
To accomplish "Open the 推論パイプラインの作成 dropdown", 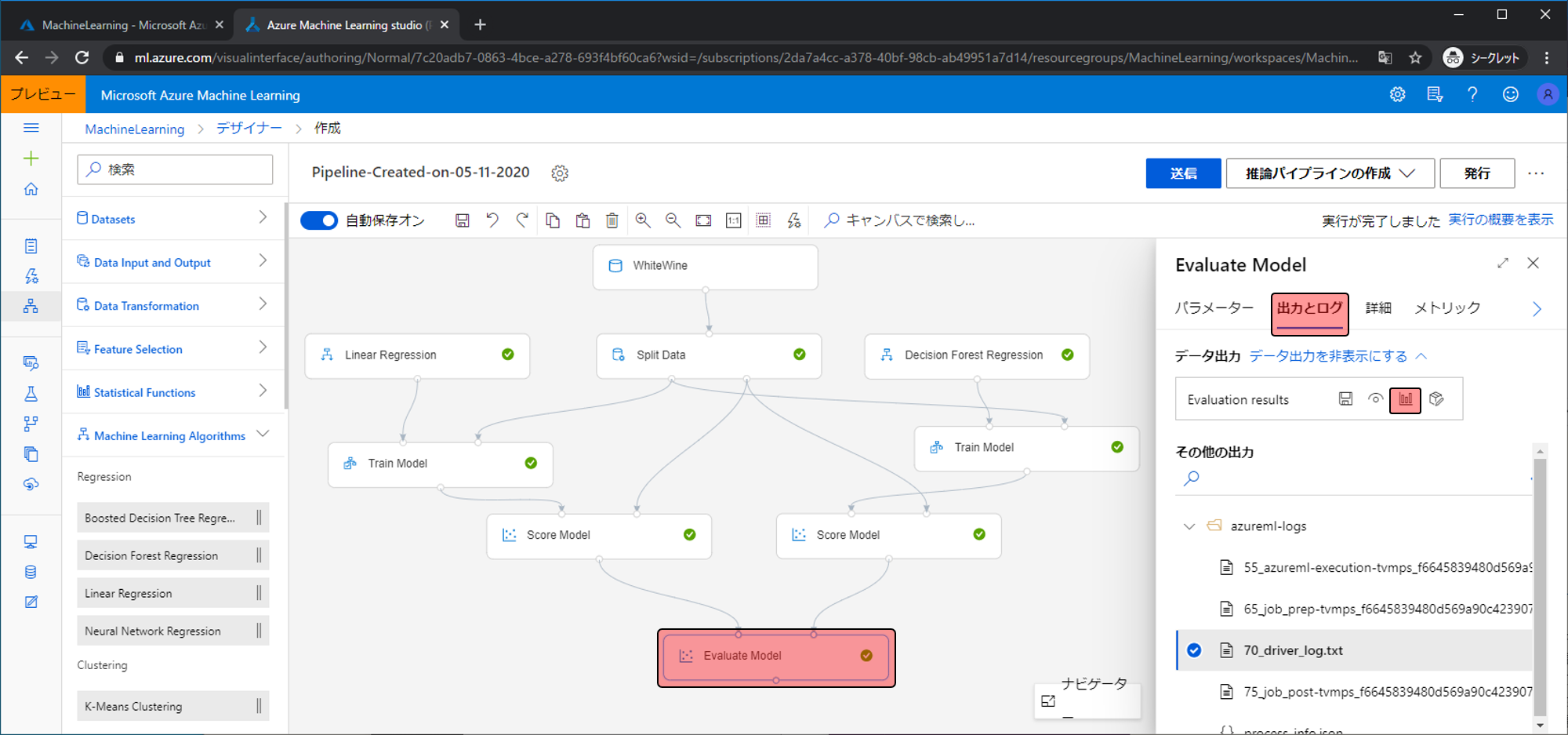I will (1330, 173).
